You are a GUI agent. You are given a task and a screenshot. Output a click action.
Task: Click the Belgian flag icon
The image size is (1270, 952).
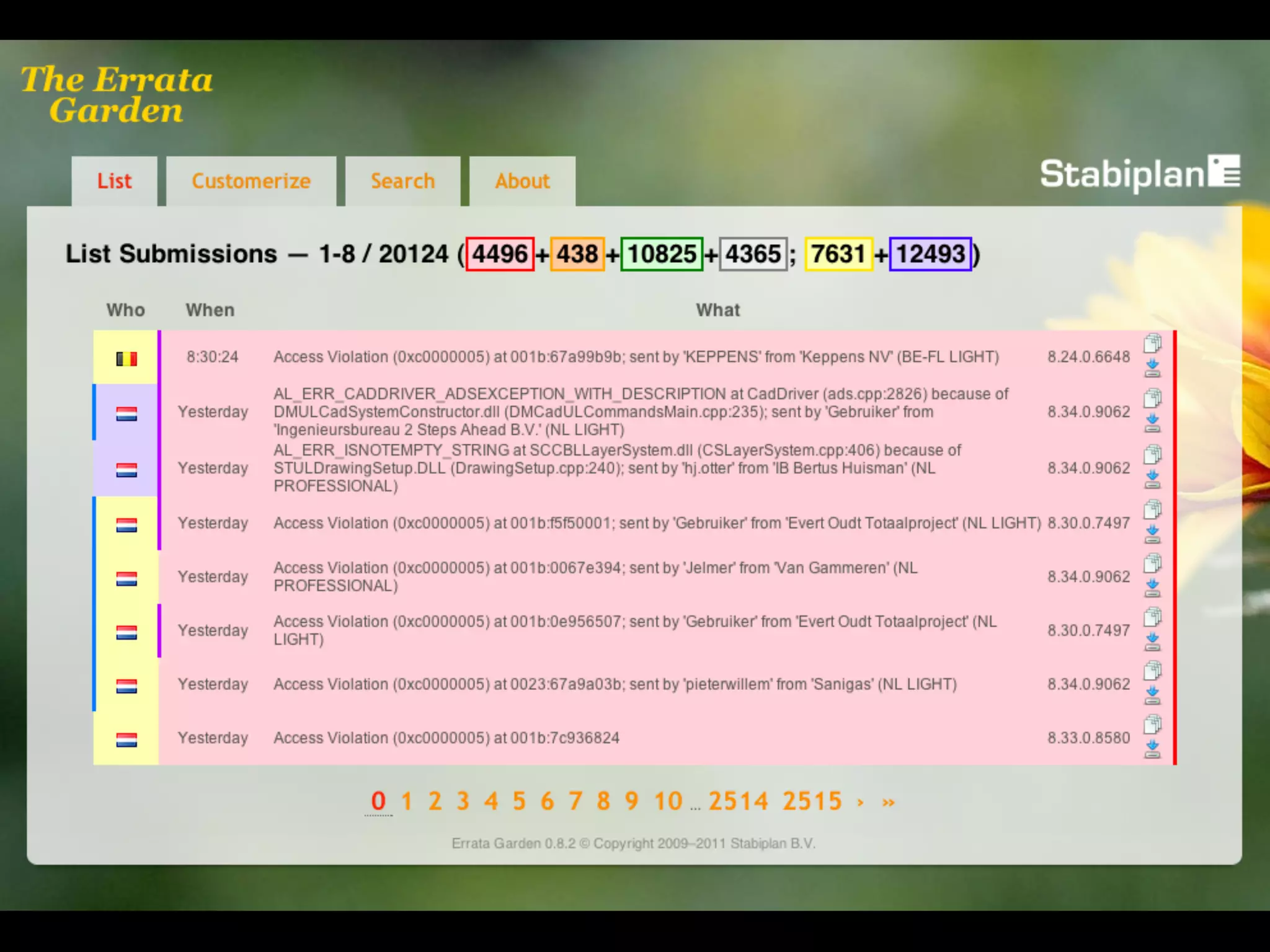pos(127,358)
